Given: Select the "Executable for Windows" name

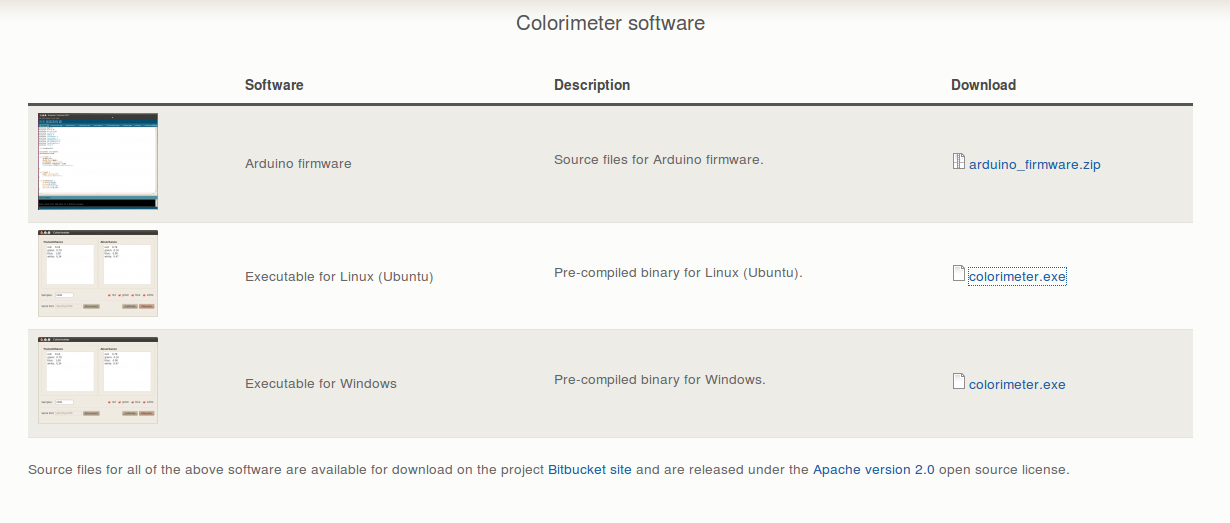Looking at the screenshot, I should click(321, 383).
